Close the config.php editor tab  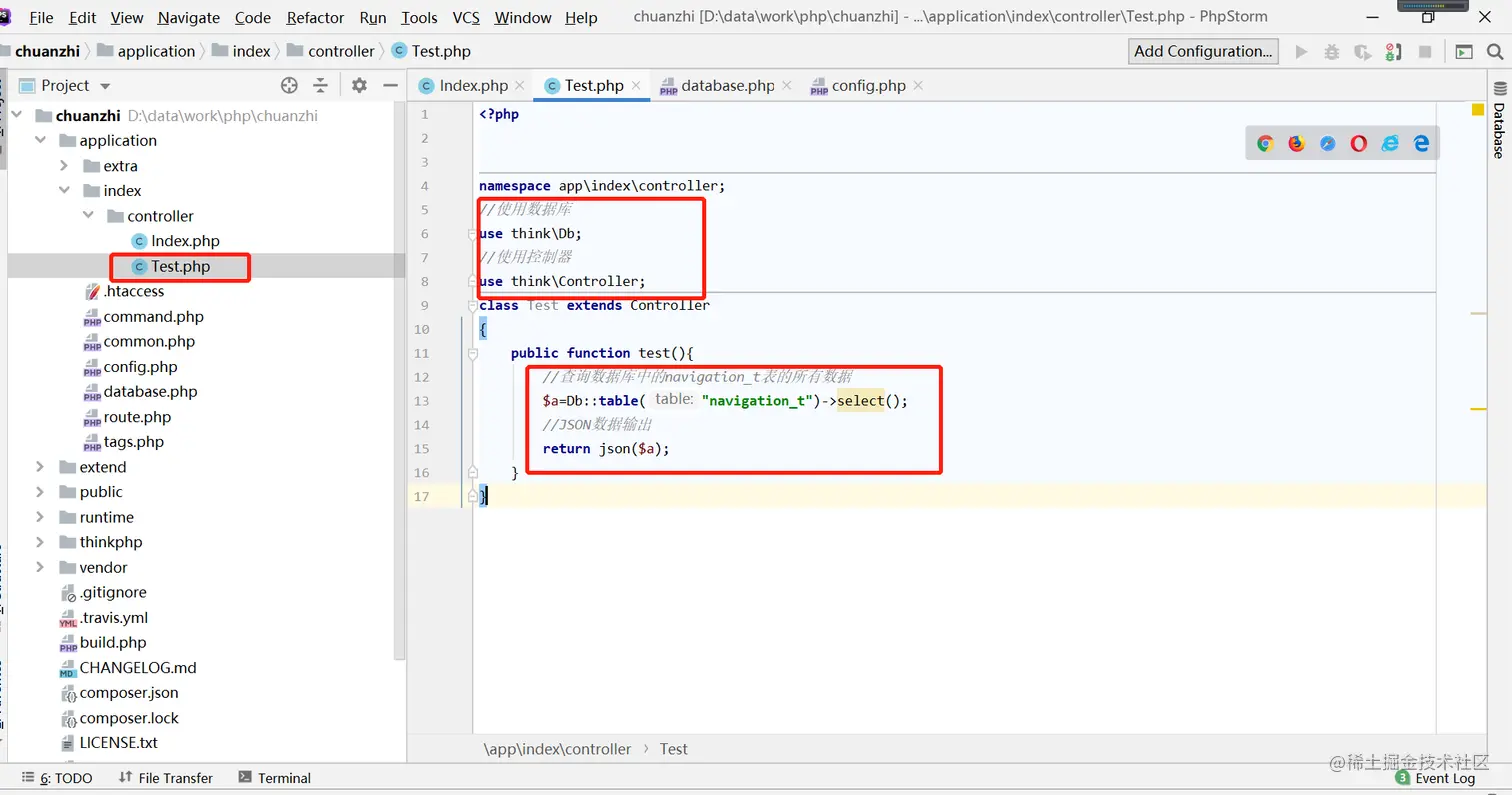pyautogui.click(x=918, y=86)
